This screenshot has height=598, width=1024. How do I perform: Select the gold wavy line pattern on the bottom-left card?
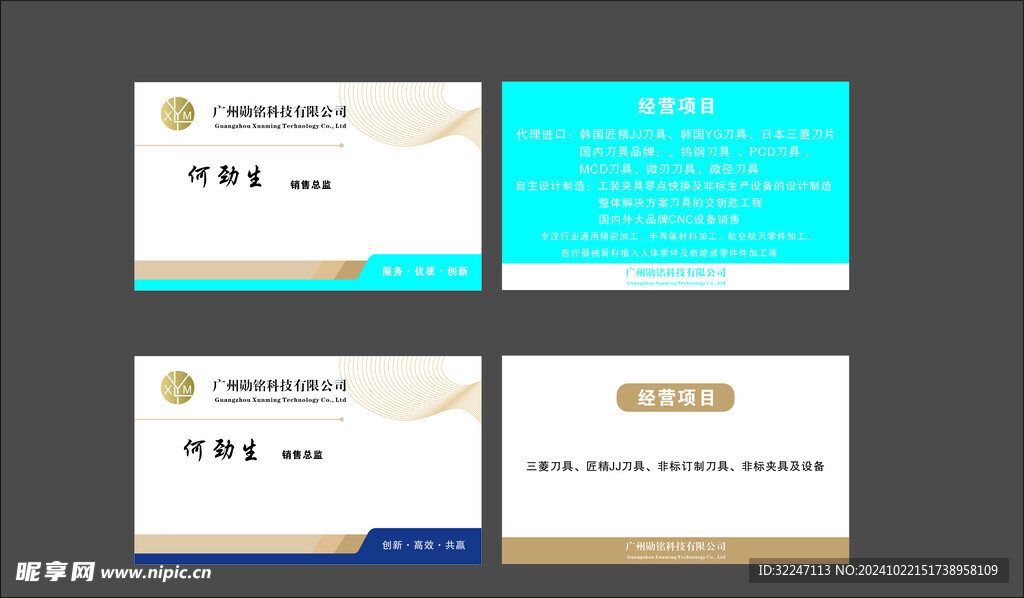pyautogui.click(x=420, y=390)
